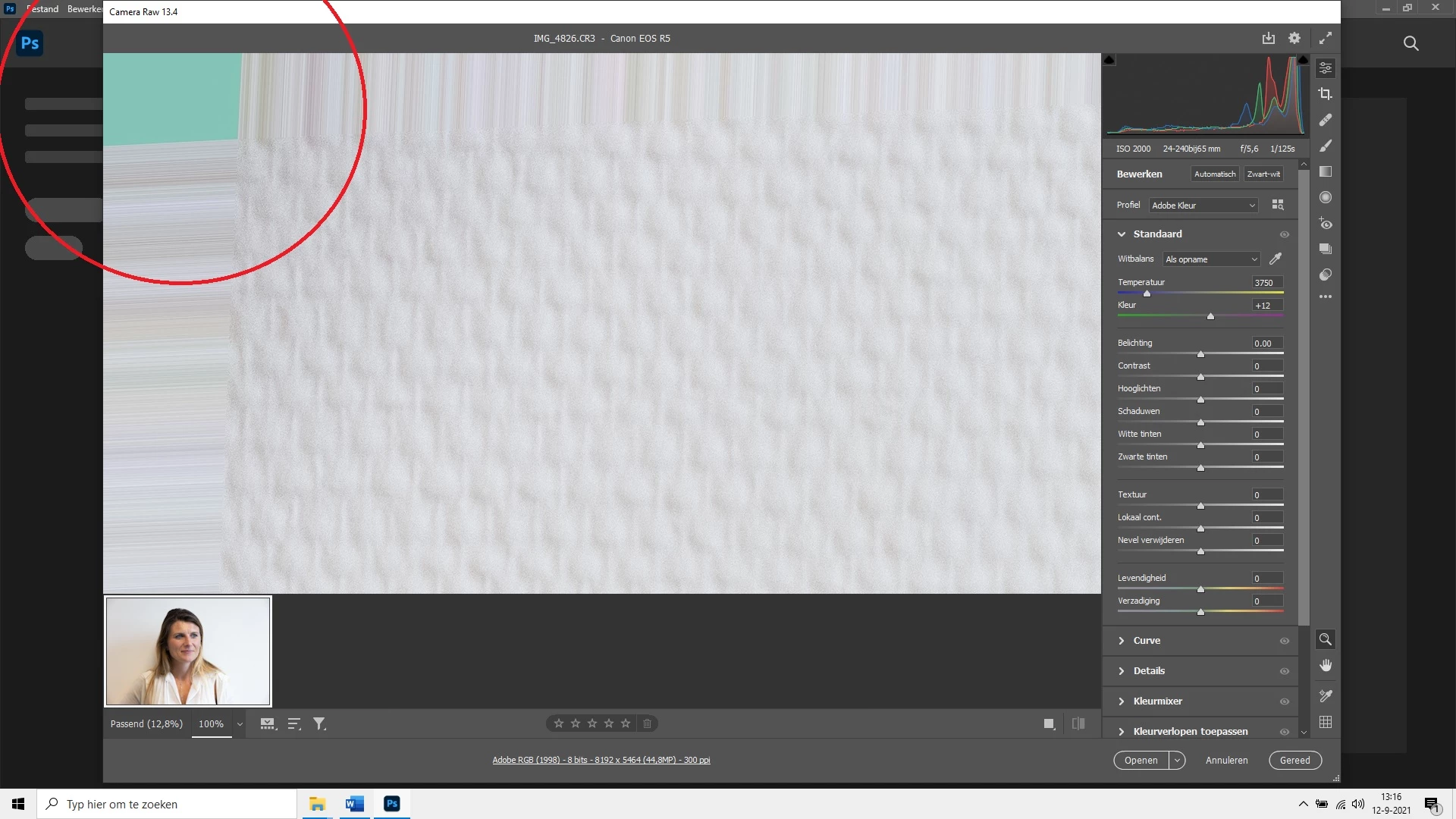Open the Profiel Adobe Kleur dropdown
This screenshot has height=819, width=1456.
click(1203, 206)
